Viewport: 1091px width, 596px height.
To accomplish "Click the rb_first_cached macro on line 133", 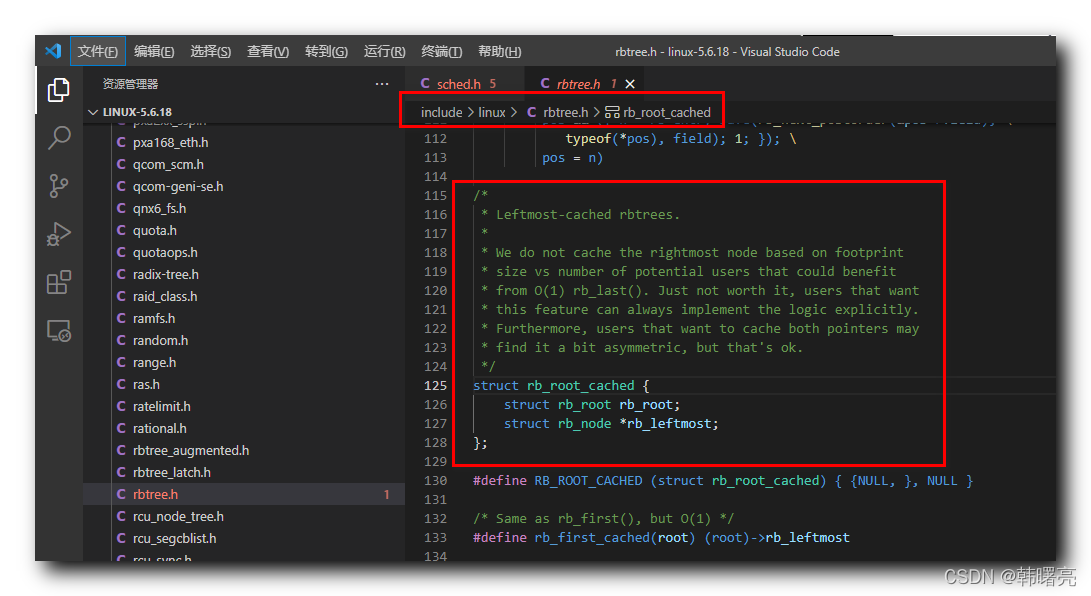I will (592, 538).
